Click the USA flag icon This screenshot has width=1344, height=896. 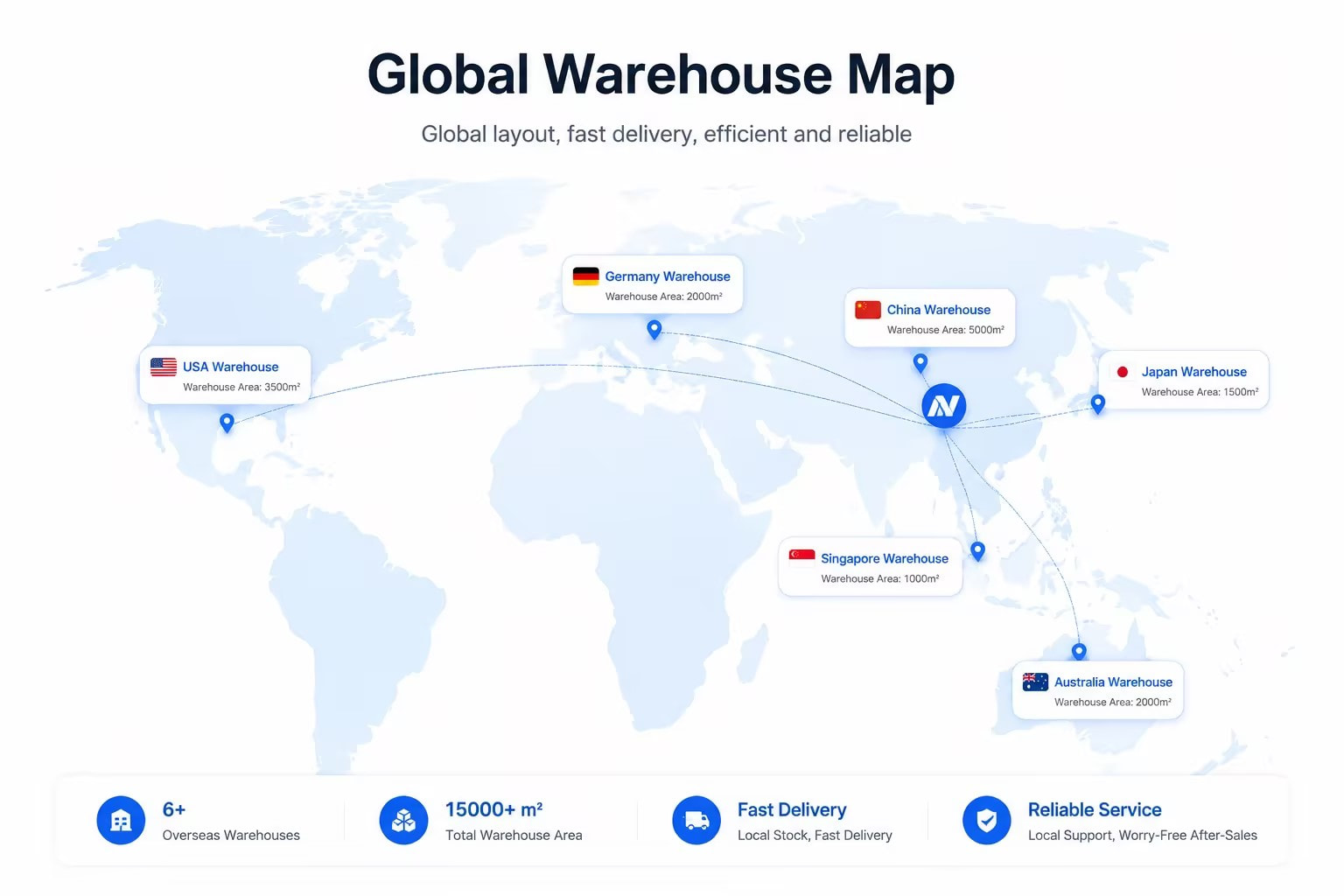click(163, 367)
